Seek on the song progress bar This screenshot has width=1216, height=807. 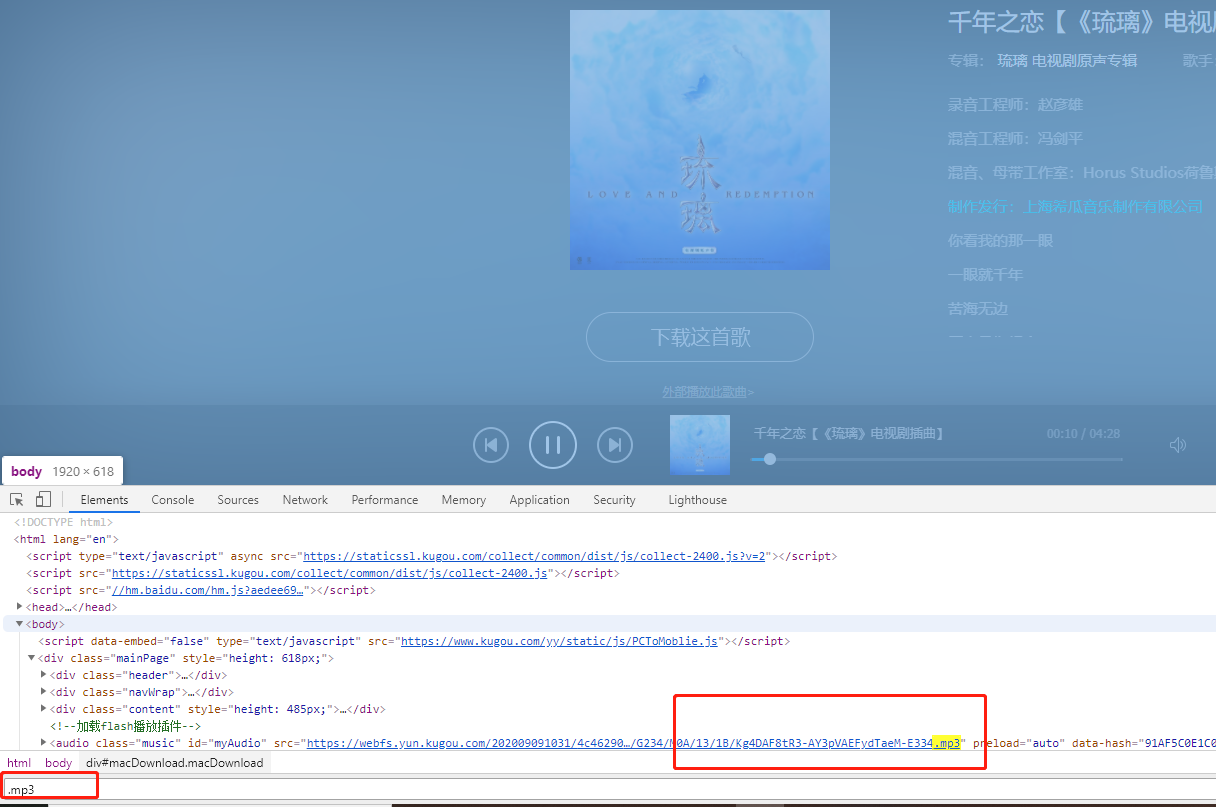937,459
